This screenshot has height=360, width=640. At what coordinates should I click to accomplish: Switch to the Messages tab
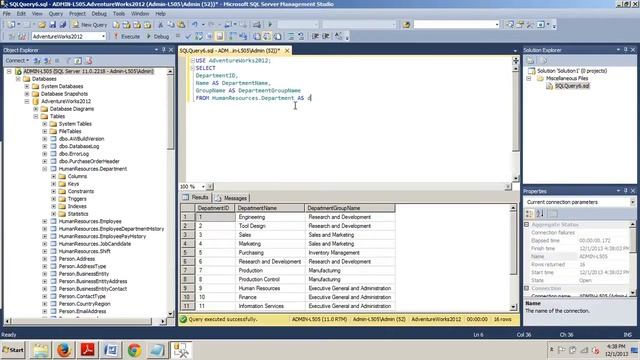[x=231, y=198]
